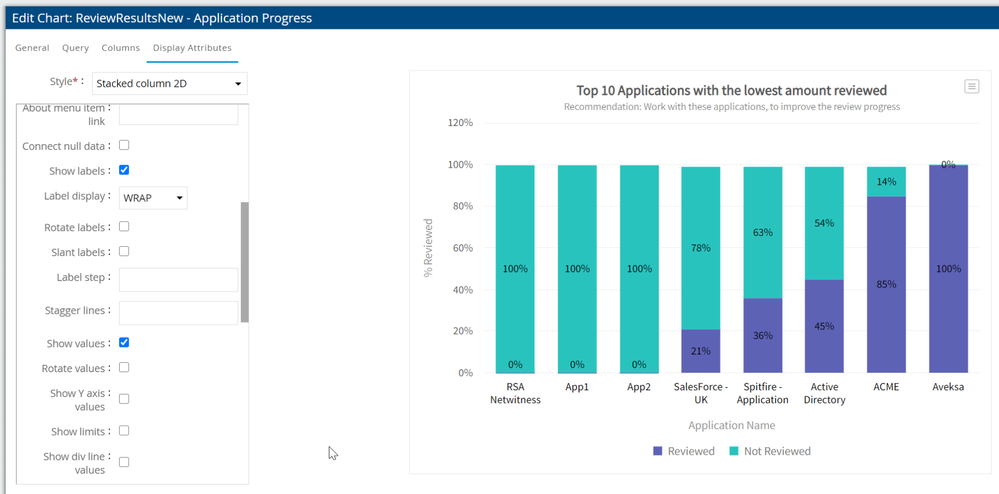
Task: Uncheck the Show values checkbox
Action: tap(124, 342)
